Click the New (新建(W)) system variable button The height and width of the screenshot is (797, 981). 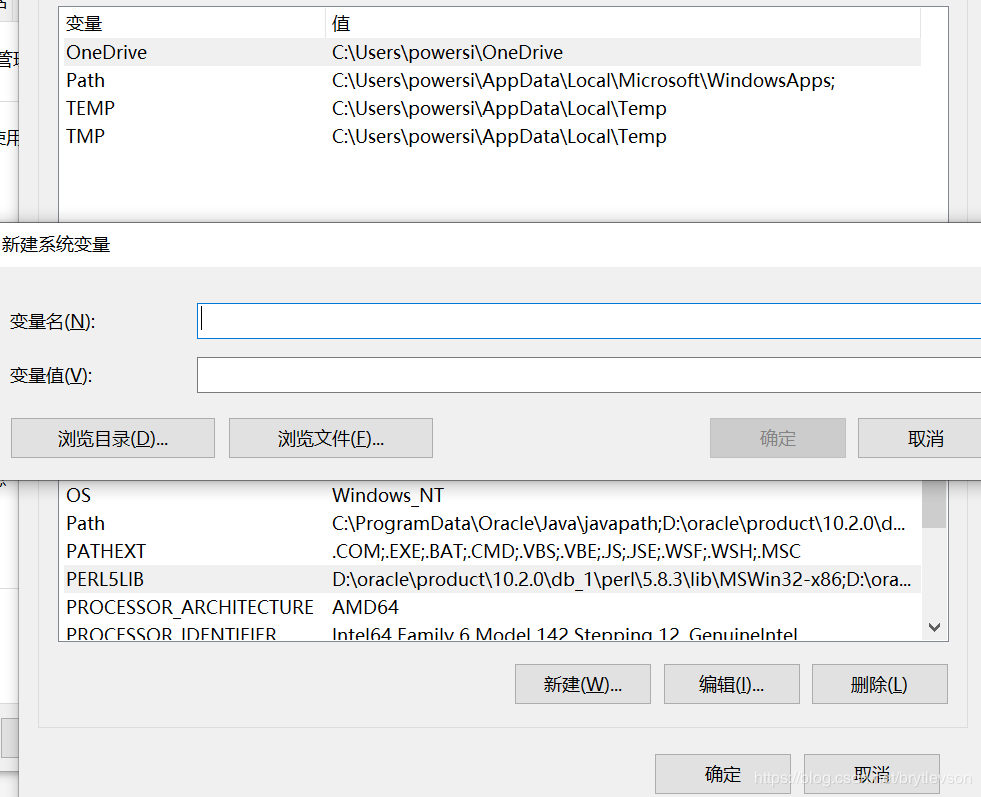[x=583, y=685]
